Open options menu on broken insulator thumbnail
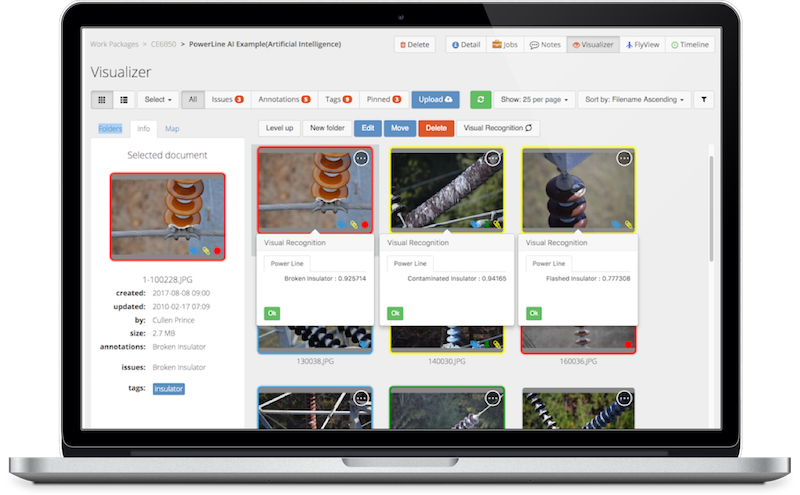The image size is (800, 495). tap(361, 158)
